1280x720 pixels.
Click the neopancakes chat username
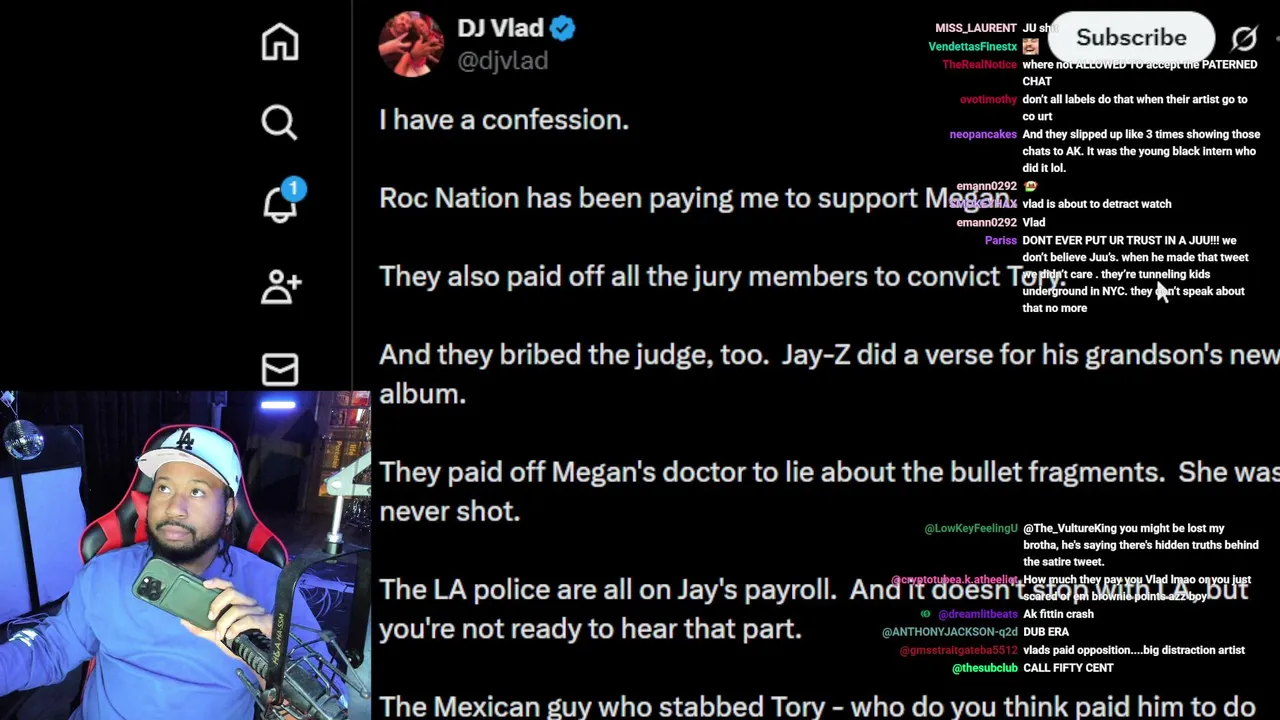click(983, 134)
